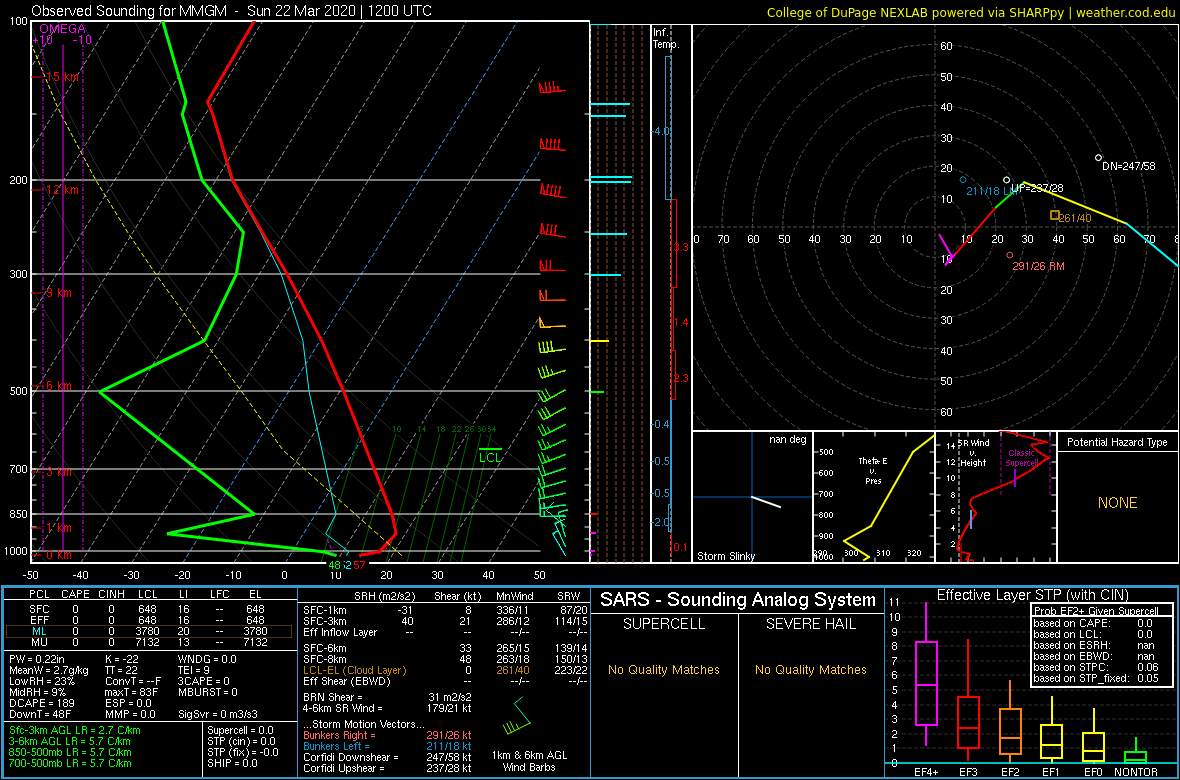The image size is (1180, 780).
Task: Click the OMEGA label on skew-T
Action: pos(62,29)
